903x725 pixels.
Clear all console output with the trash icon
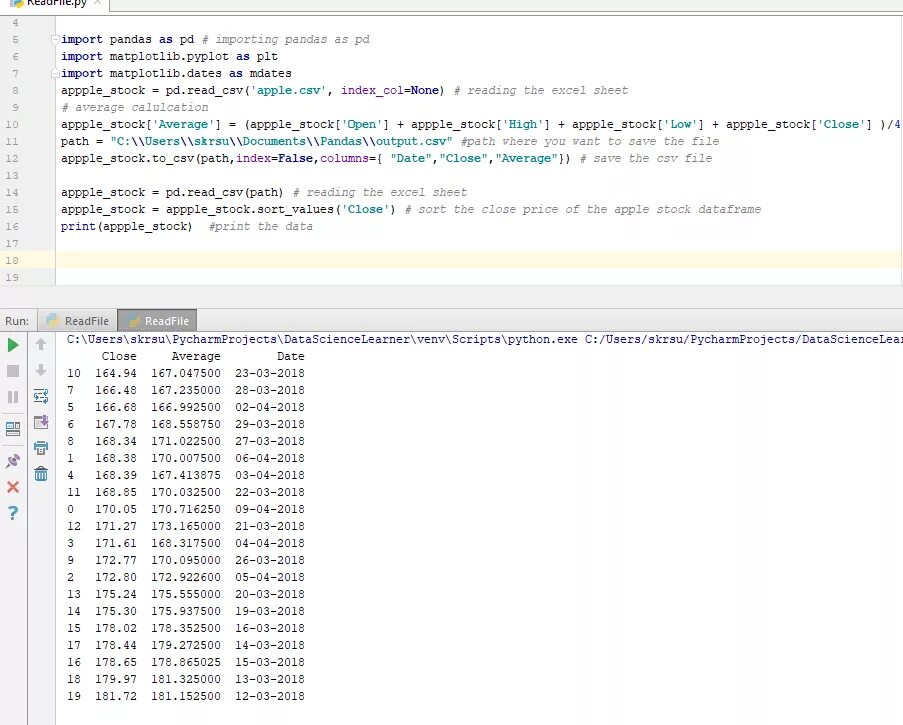(41, 474)
